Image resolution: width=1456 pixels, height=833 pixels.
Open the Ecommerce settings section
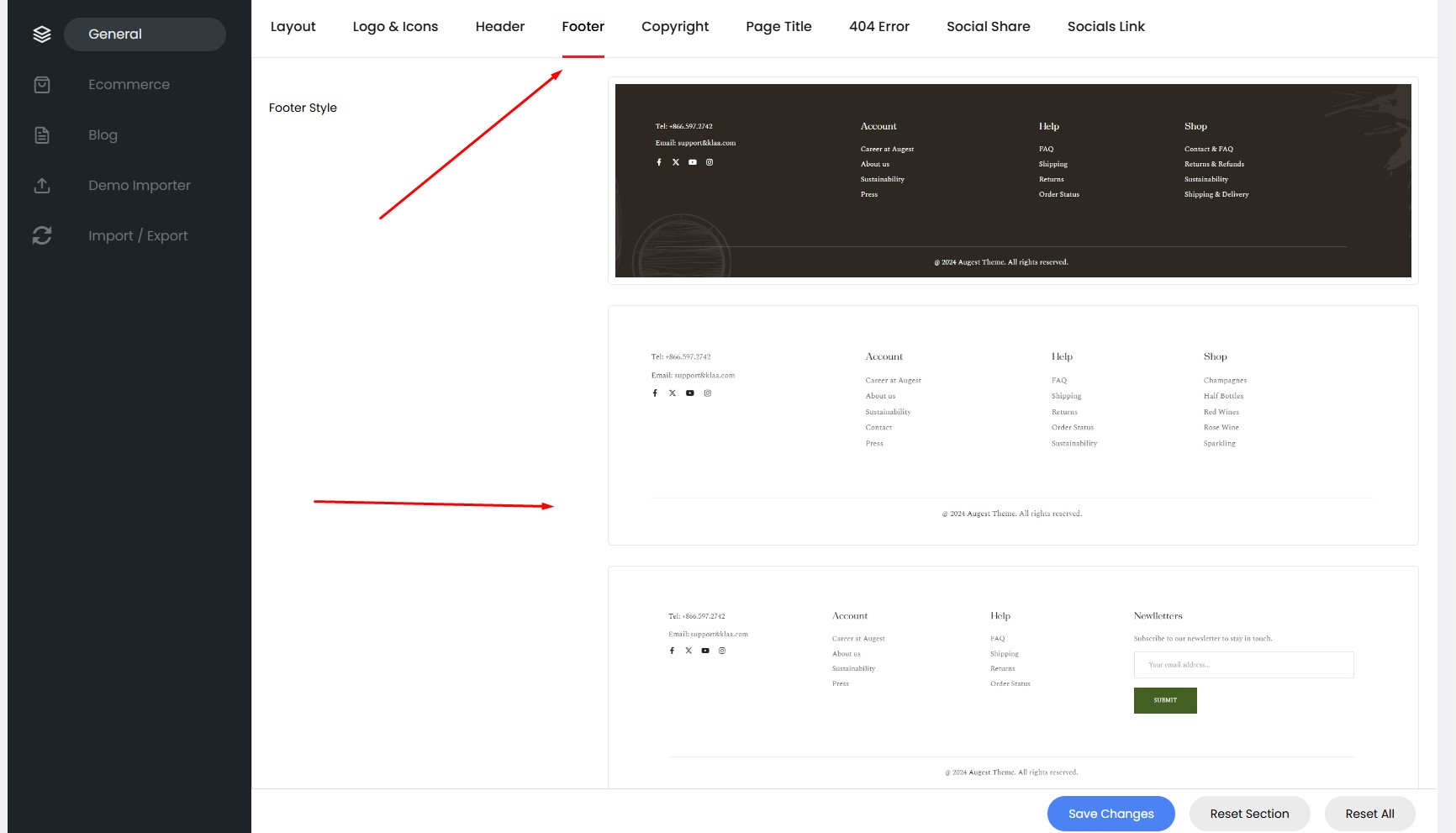(x=129, y=85)
